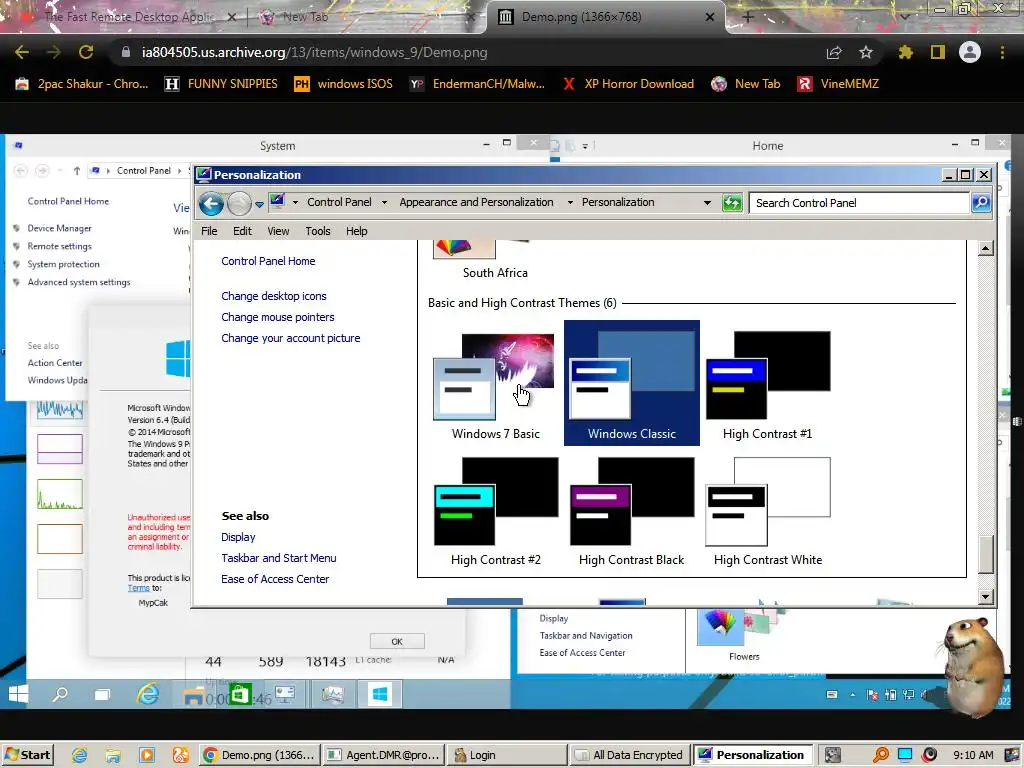1024x768 pixels.
Task: Open Ease of Access Center link
Action: tap(275, 579)
